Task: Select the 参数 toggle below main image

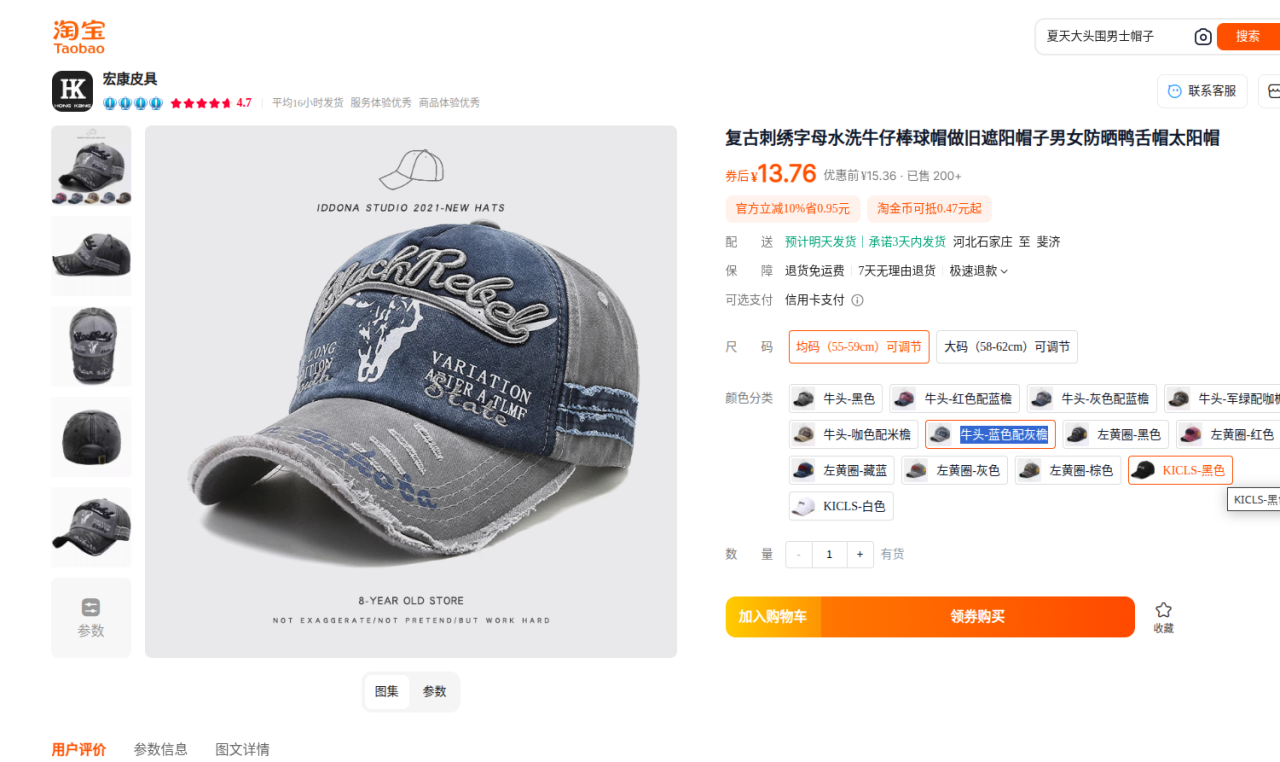Action: 435,692
